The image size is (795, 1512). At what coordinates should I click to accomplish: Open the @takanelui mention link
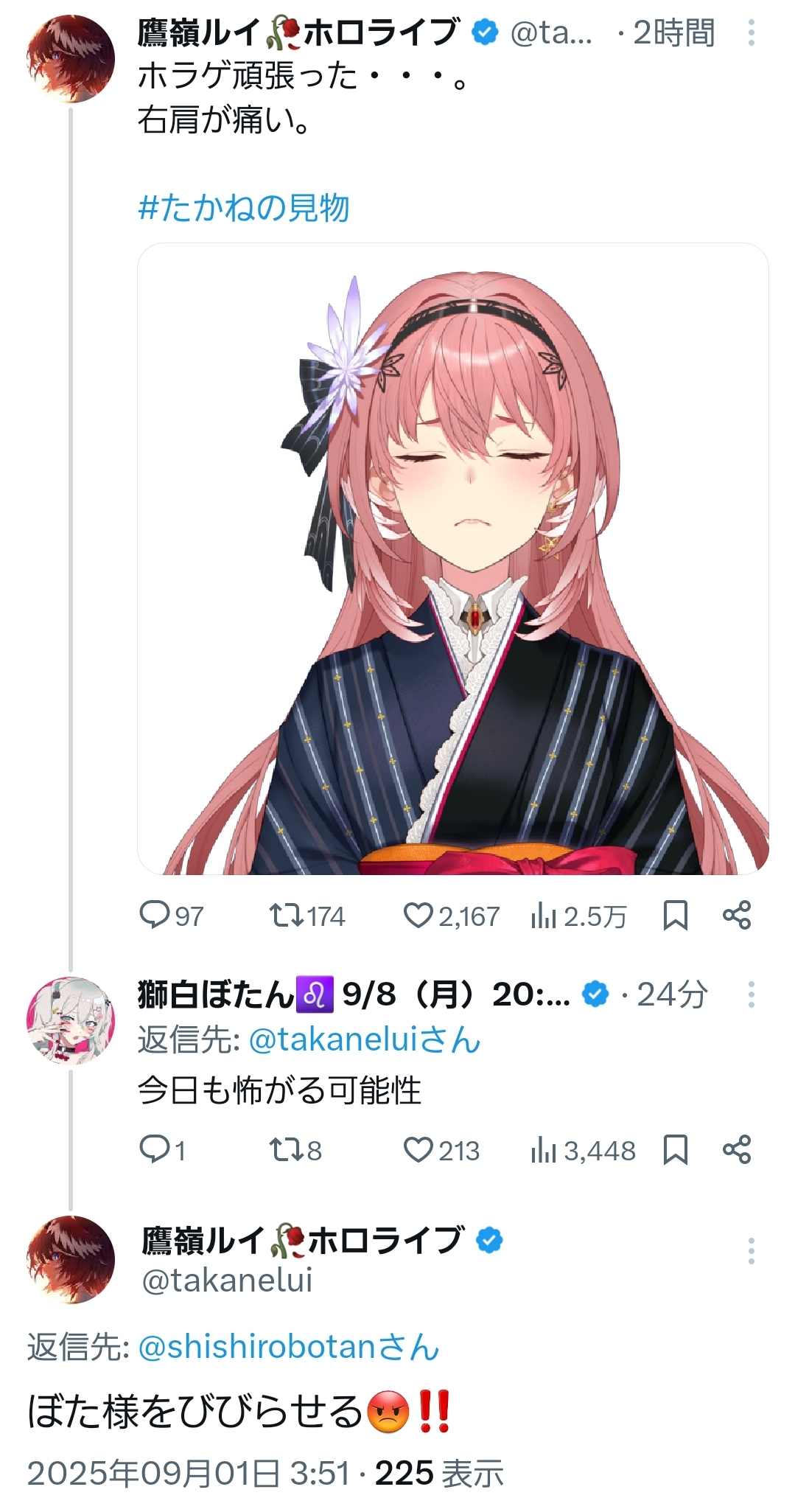point(365,1040)
